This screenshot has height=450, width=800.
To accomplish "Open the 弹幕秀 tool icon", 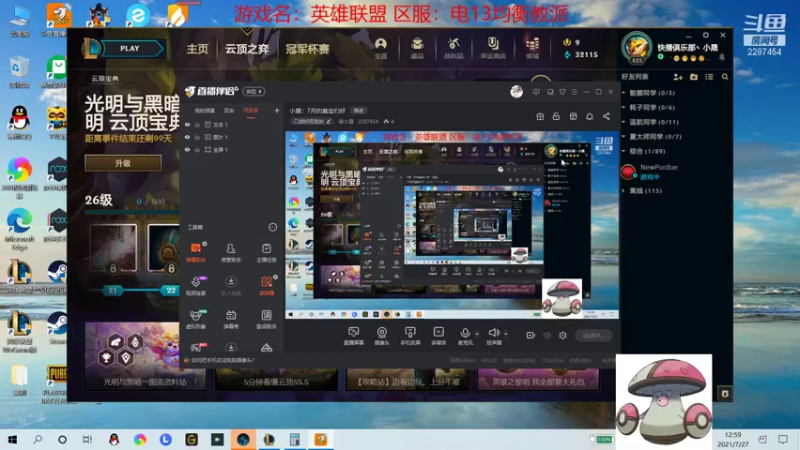I will [231, 319].
